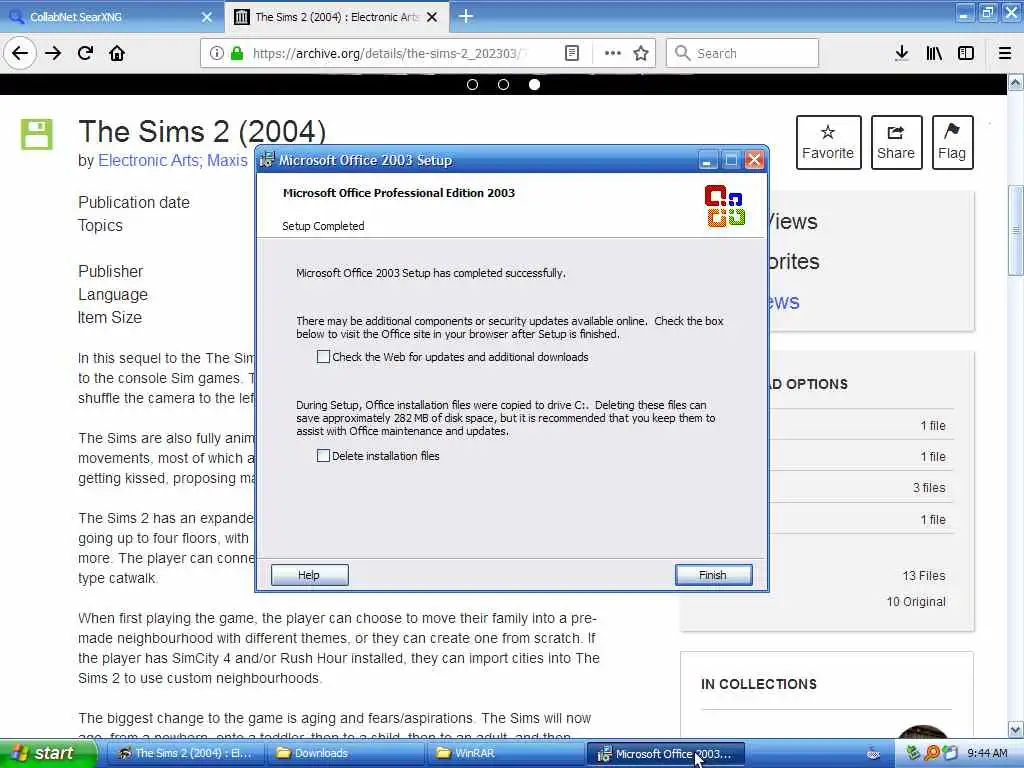Image resolution: width=1024 pixels, height=768 pixels.
Task: Open the browser library icon
Action: tap(934, 53)
